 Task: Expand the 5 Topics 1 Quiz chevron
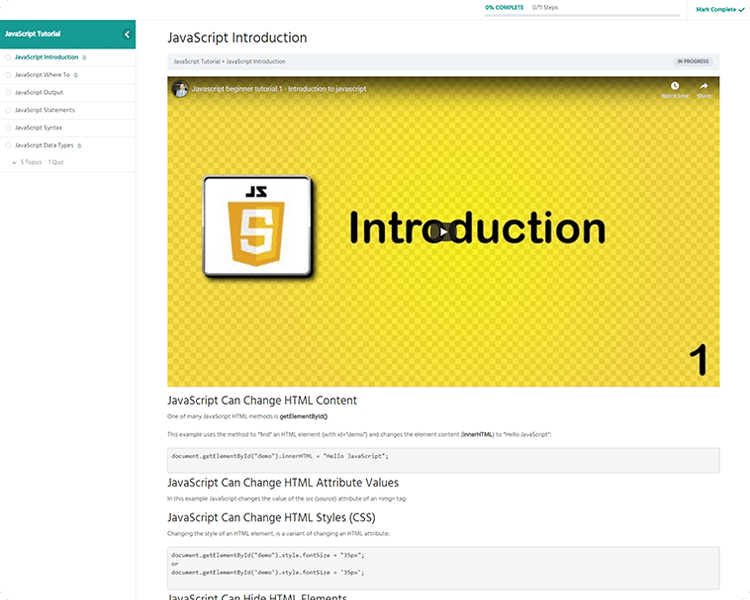[x=14, y=163]
